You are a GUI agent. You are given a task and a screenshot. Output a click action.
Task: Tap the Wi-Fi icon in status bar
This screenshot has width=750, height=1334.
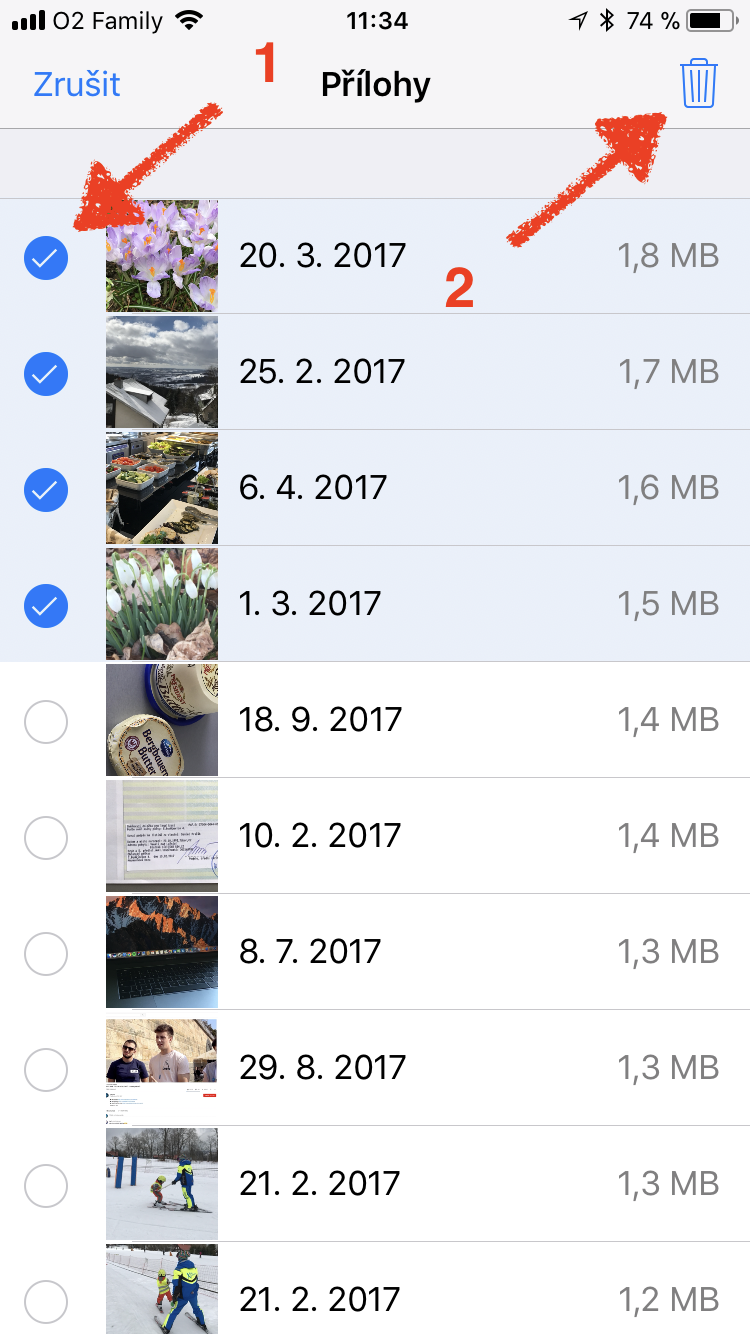tap(186, 20)
